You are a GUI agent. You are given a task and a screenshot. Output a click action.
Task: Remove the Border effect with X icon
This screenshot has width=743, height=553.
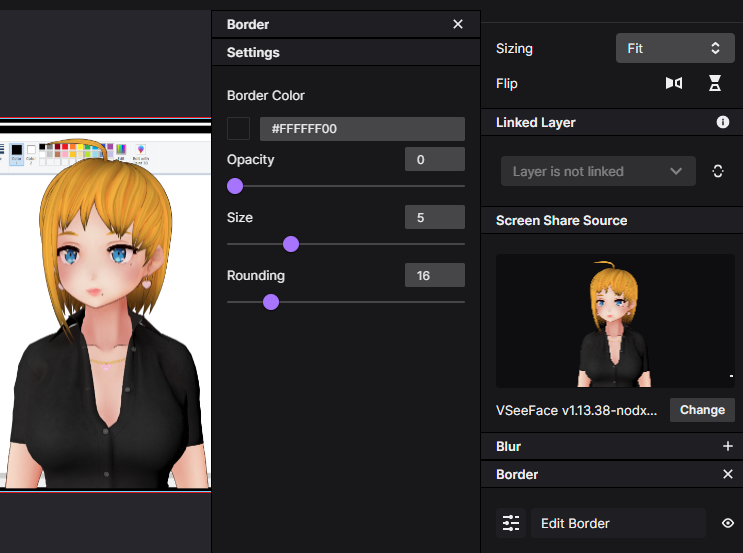tap(728, 474)
